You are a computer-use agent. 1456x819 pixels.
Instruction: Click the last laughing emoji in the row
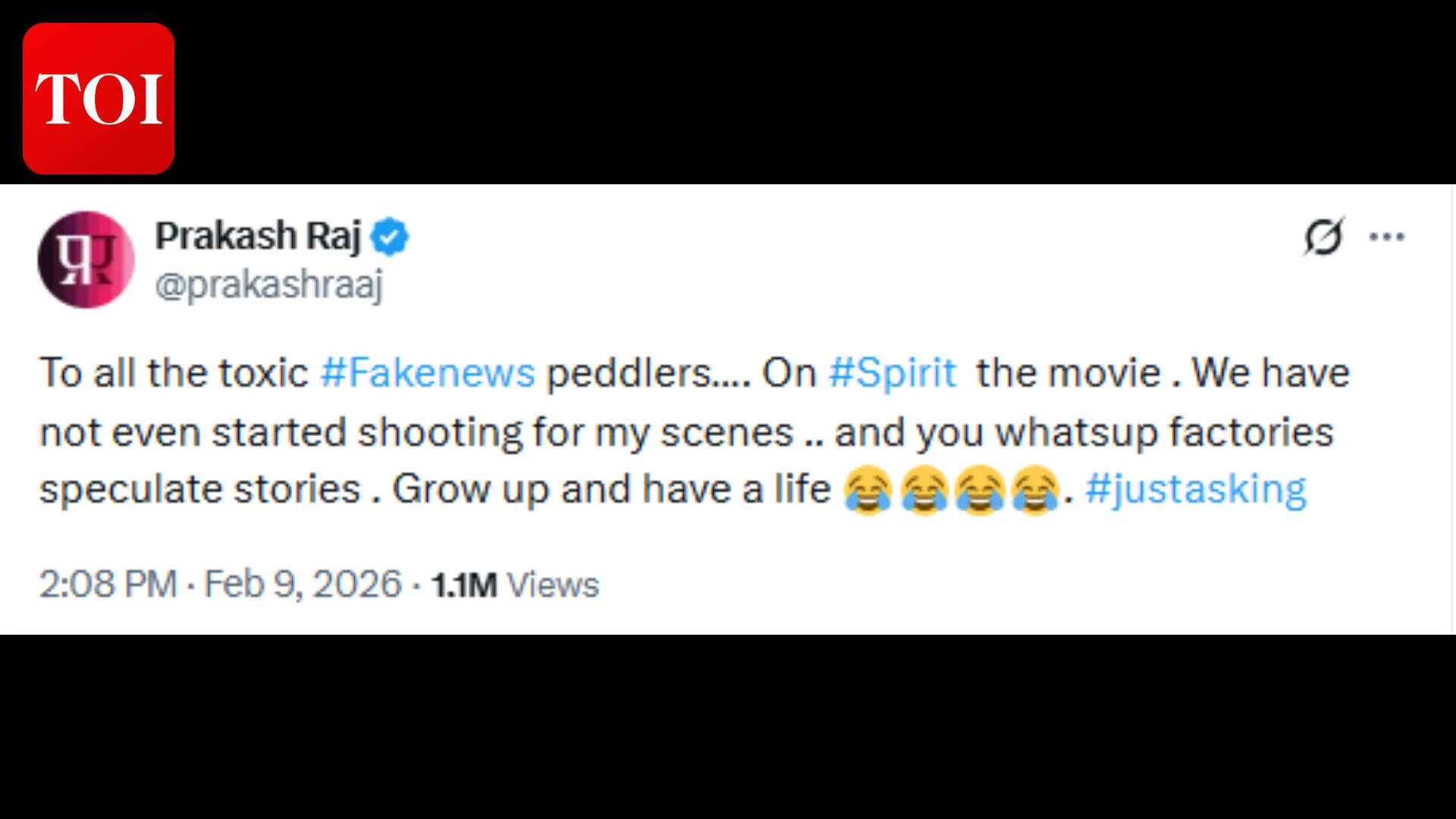tap(1037, 490)
